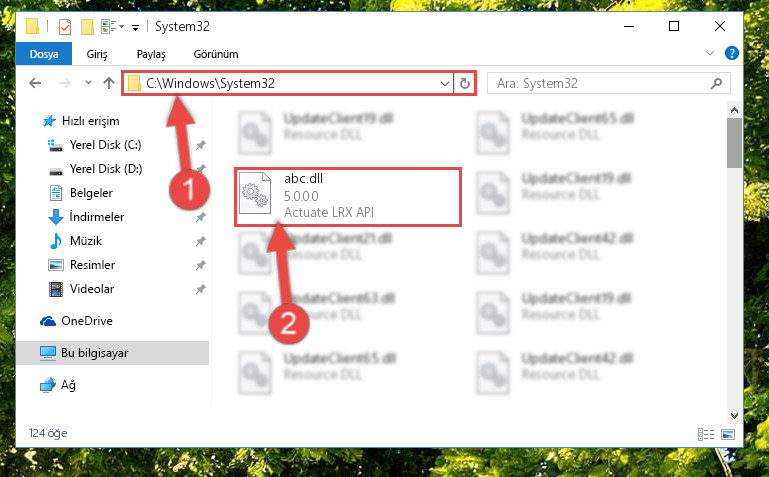Go up one folder level
The image size is (769, 477).
tap(109, 83)
